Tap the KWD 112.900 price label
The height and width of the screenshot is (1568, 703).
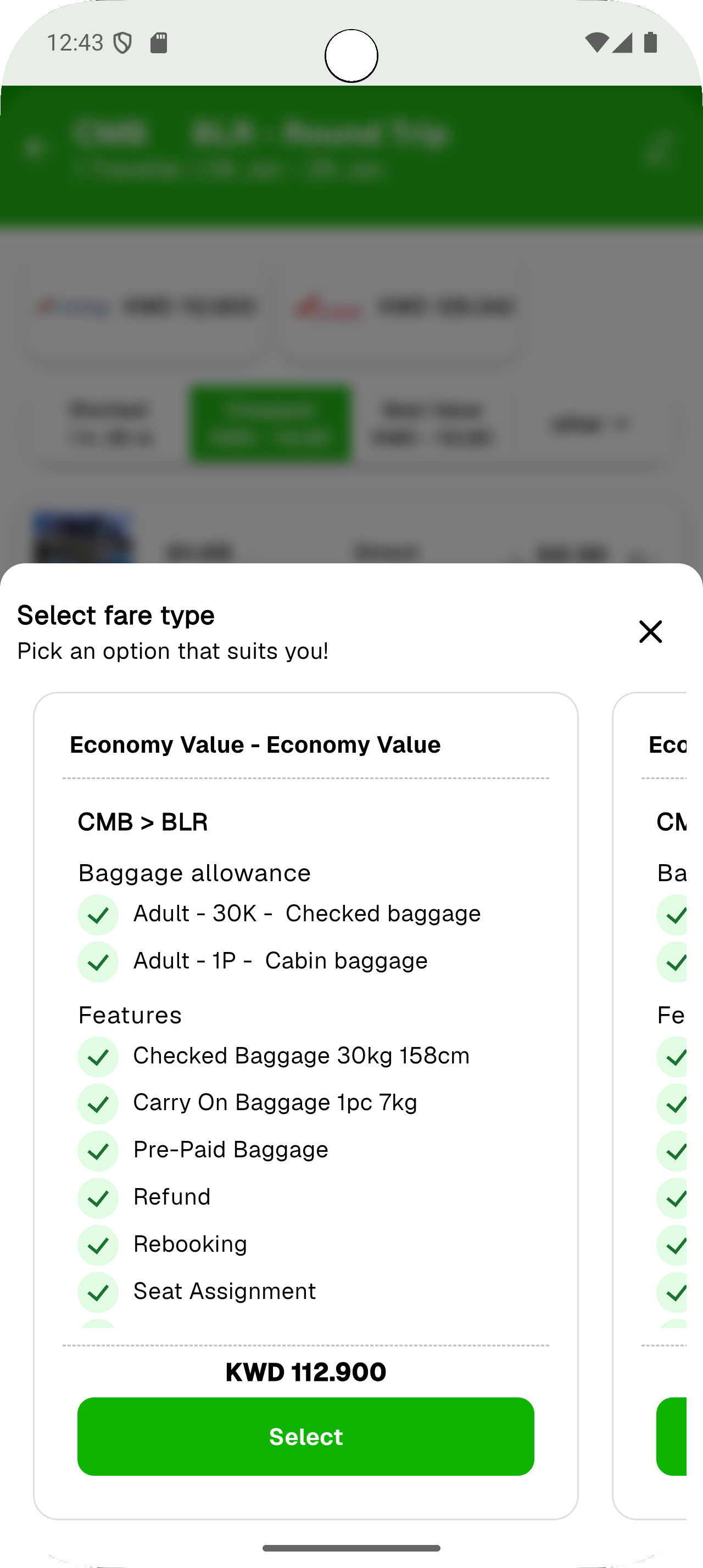click(305, 1372)
